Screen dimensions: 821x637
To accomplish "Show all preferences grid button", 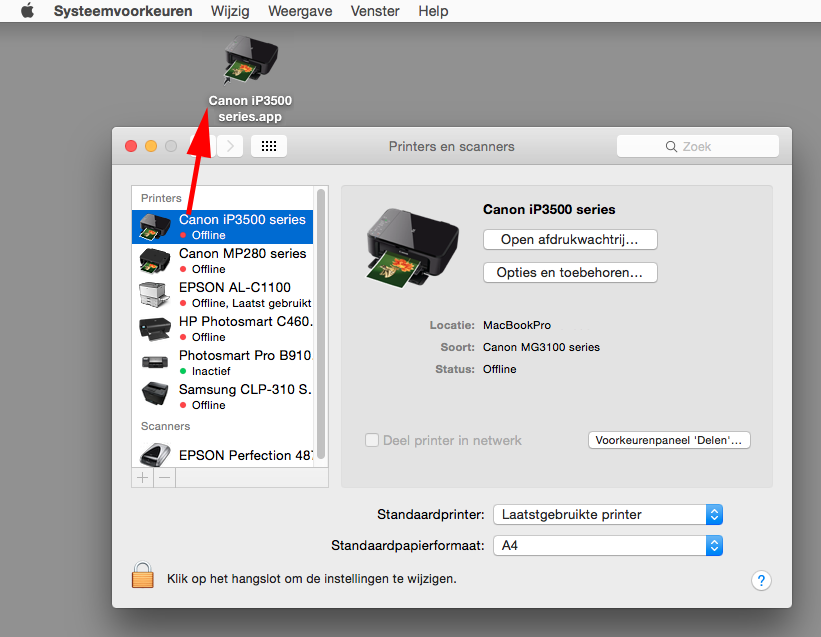I will [269, 146].
